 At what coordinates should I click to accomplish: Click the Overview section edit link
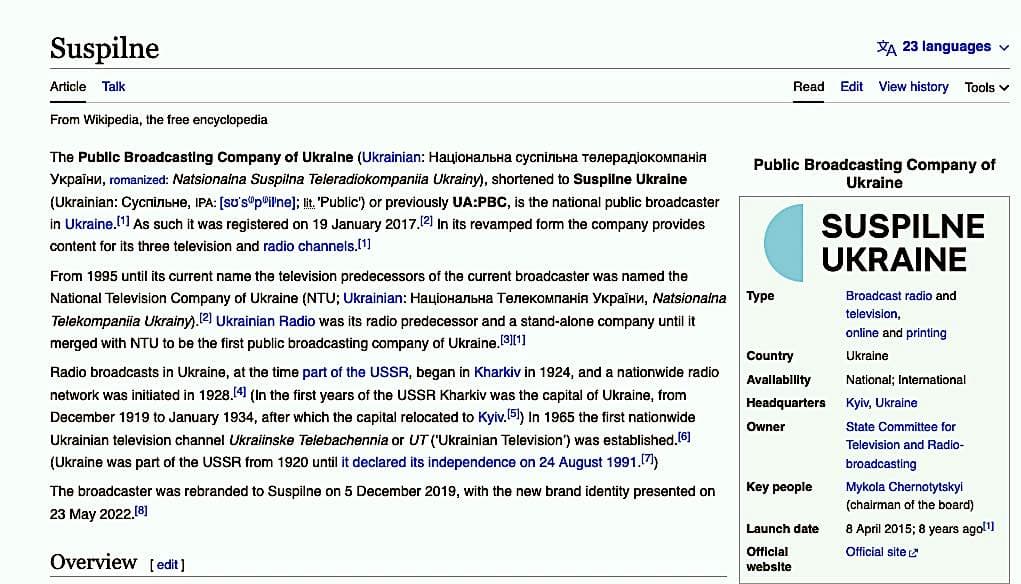point(167,564)
